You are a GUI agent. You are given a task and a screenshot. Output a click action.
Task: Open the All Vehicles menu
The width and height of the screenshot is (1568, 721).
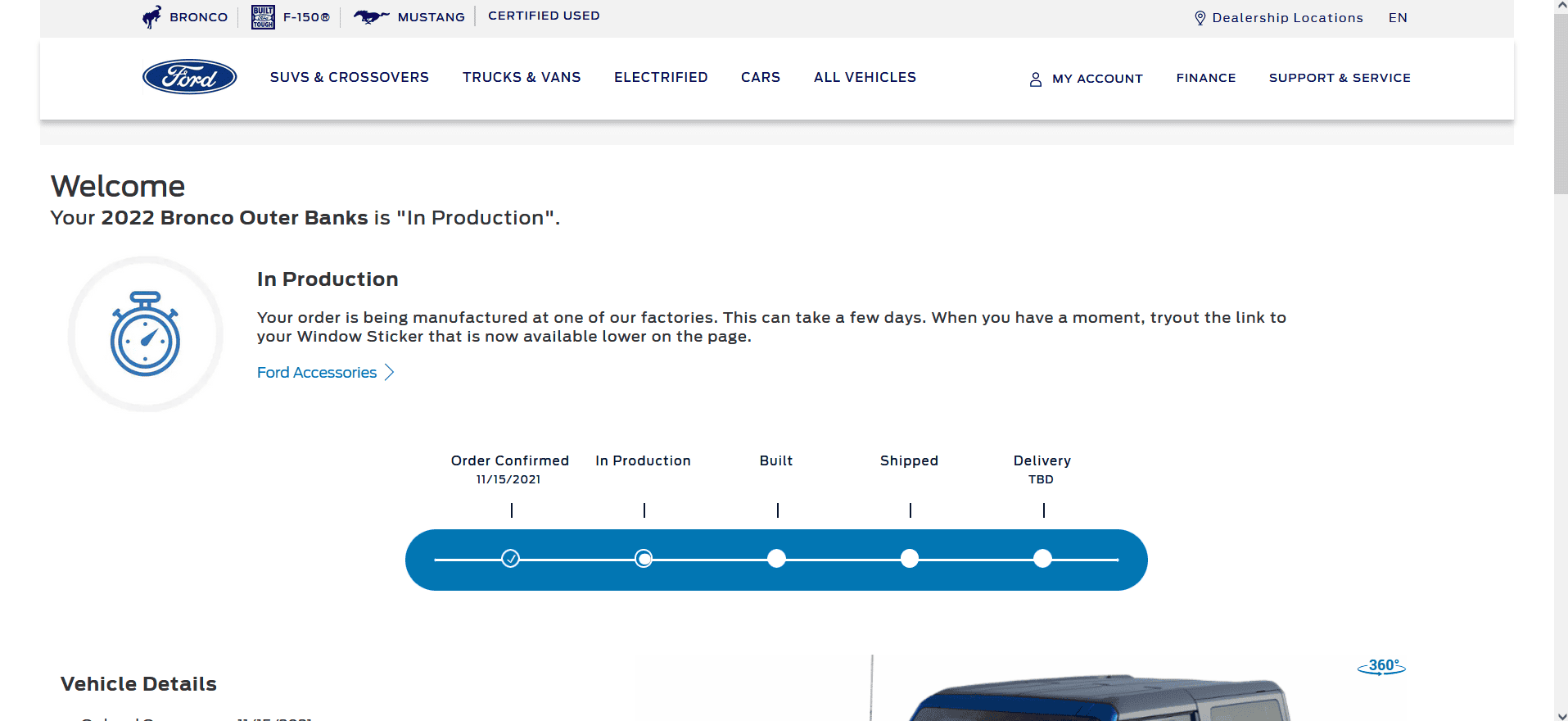(x=865, y=77)
